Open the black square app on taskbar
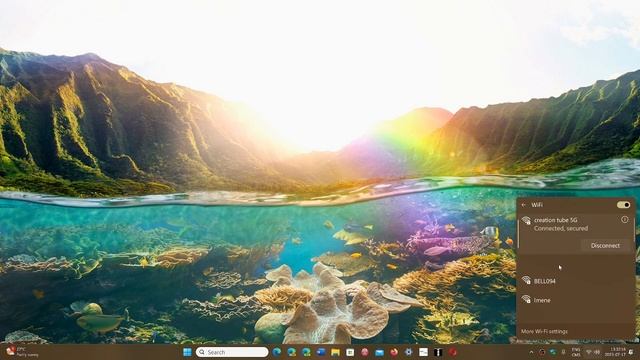640x360 pixels. (x=438, y=352)
